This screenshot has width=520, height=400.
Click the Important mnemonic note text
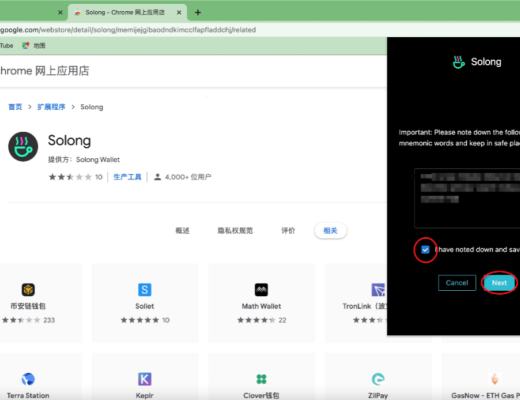coord(459,138)
